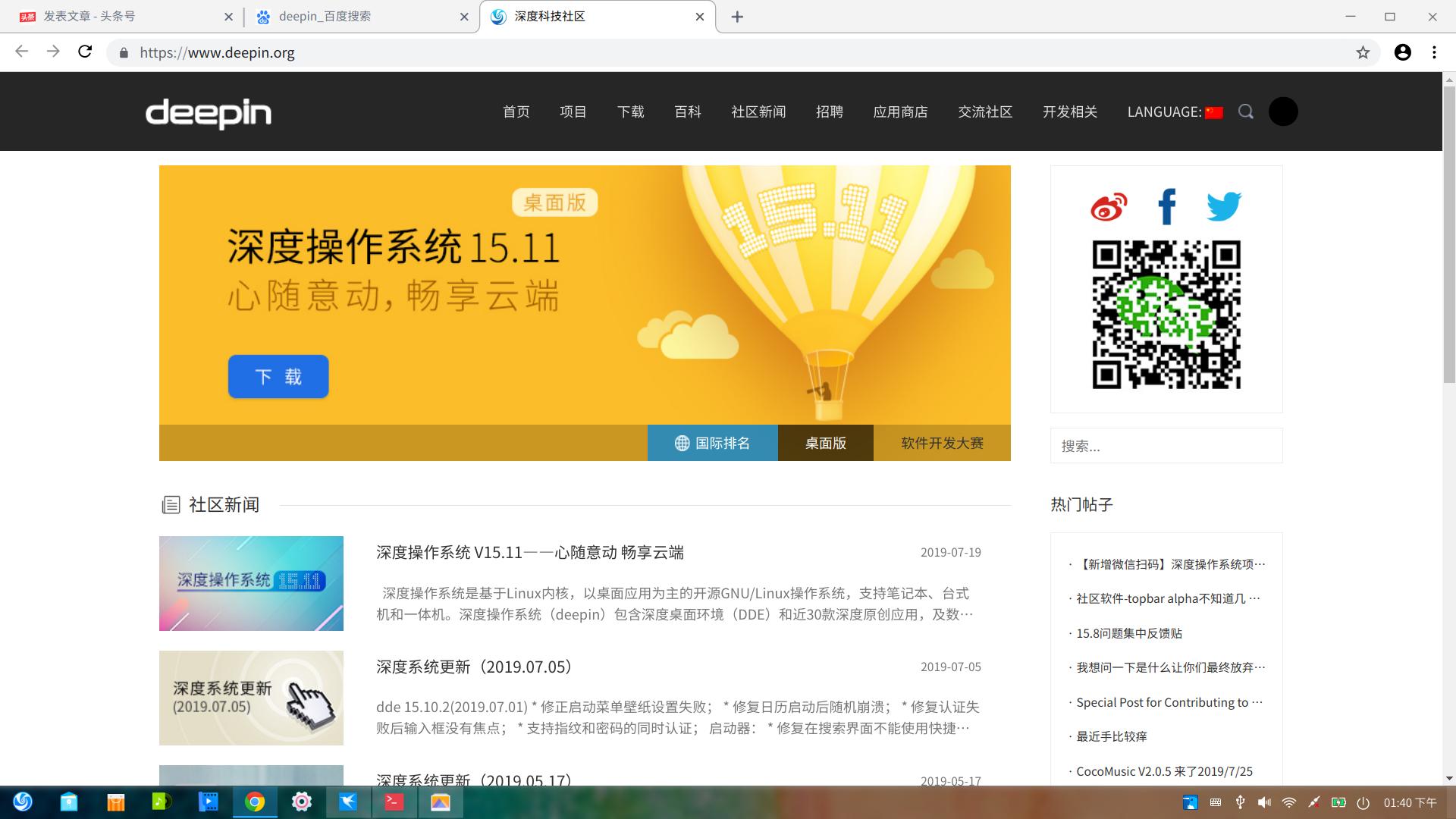Open the onscreen keyboard tray icon
The image size is (1456, 819).
1216,802
